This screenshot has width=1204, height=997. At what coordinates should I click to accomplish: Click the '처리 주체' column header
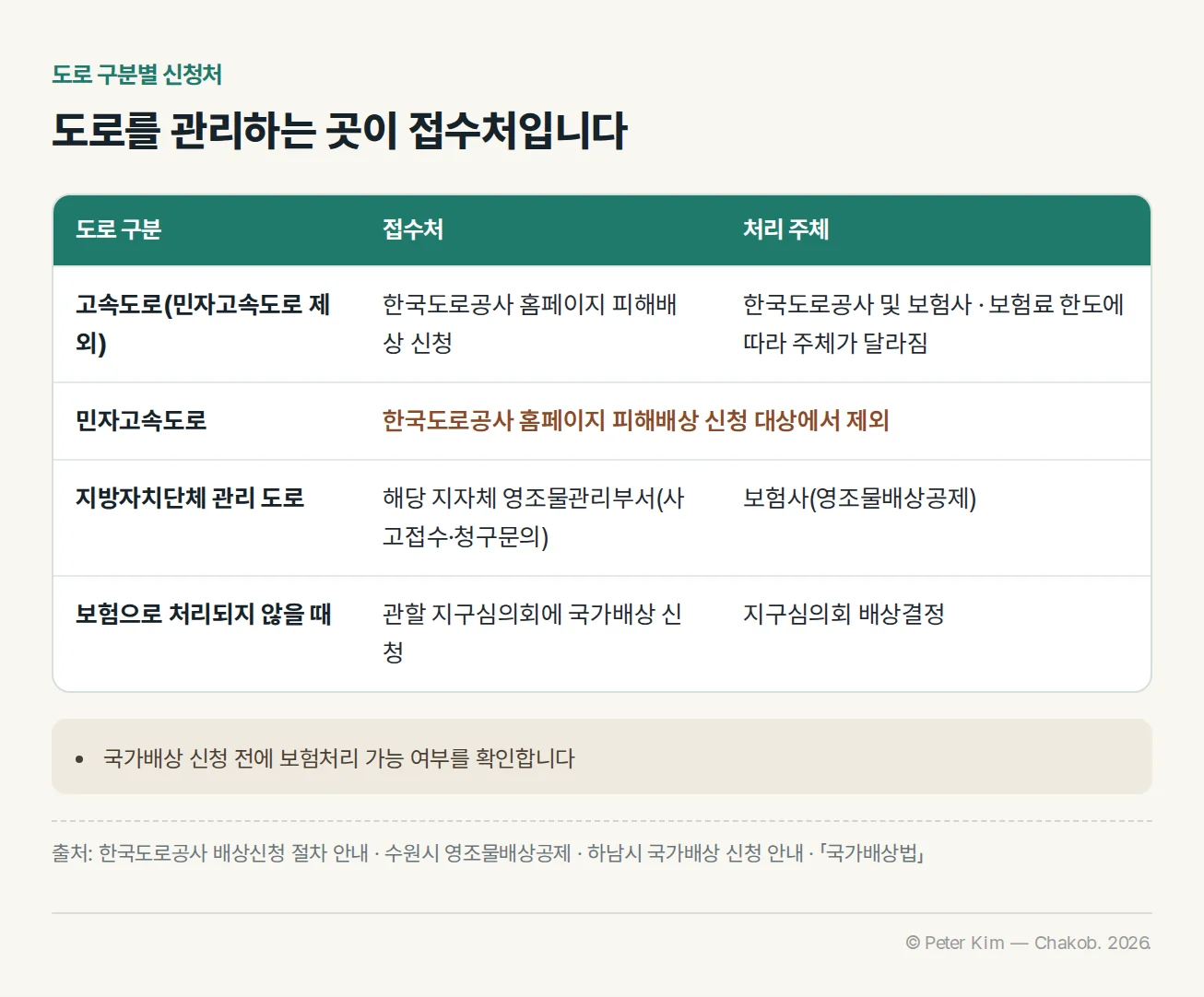[x=785, y=229]
